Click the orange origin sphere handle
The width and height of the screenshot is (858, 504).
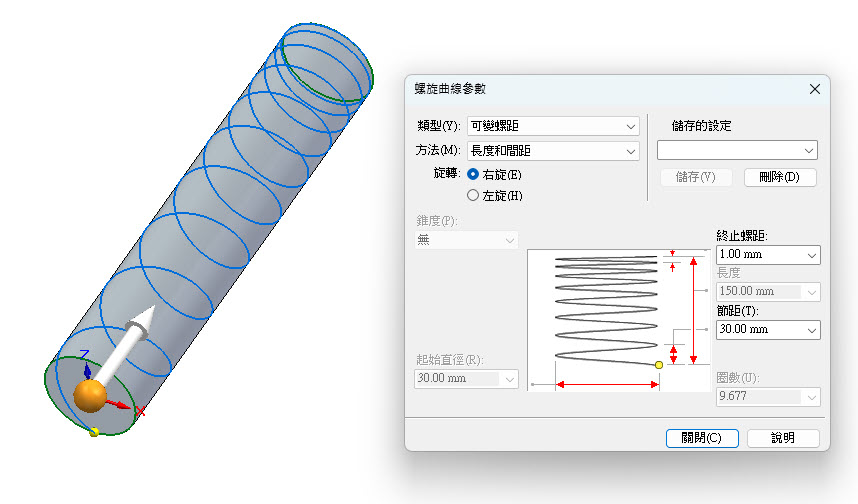tap(90, 396)
